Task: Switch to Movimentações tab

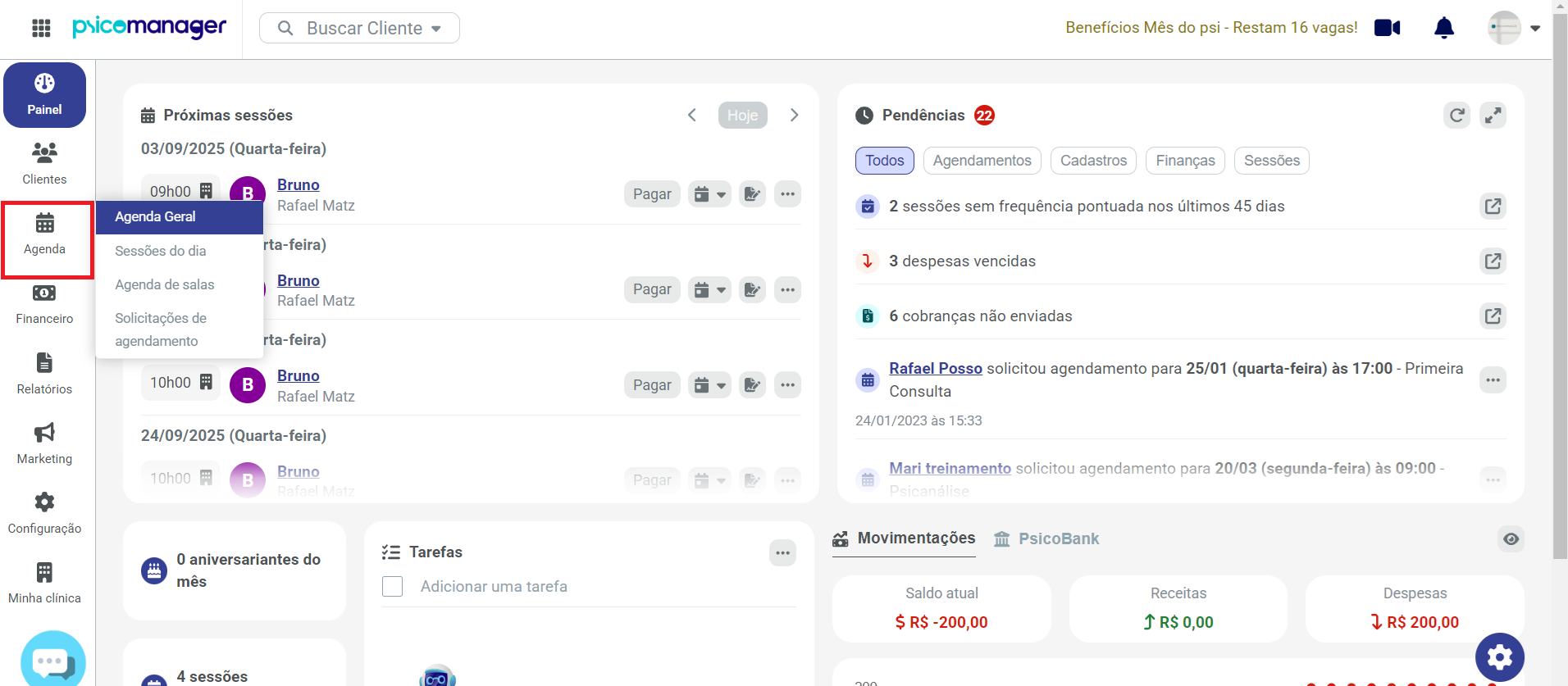Action: [x=905, y=538]
